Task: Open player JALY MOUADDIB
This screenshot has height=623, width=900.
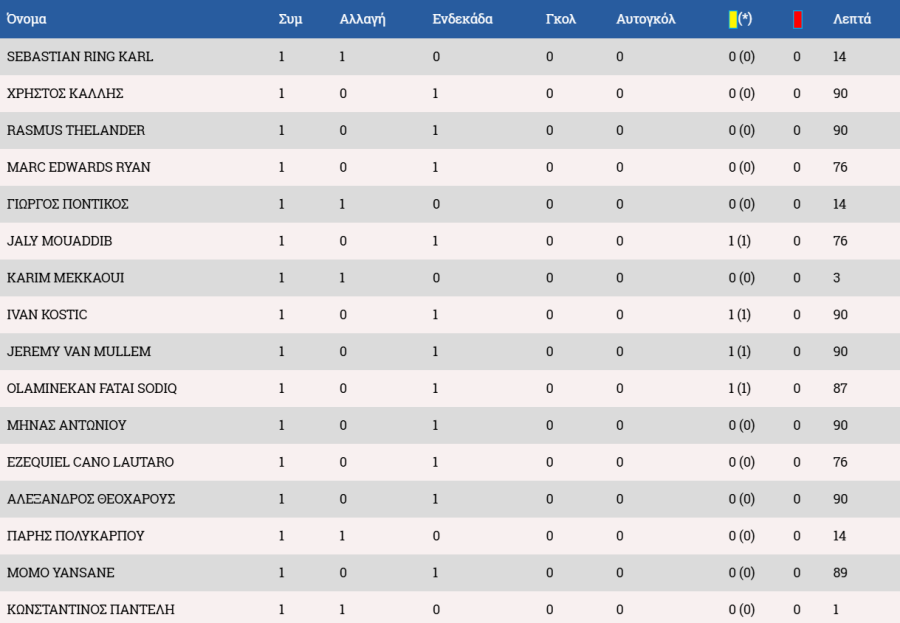Action: coord(59,241)
